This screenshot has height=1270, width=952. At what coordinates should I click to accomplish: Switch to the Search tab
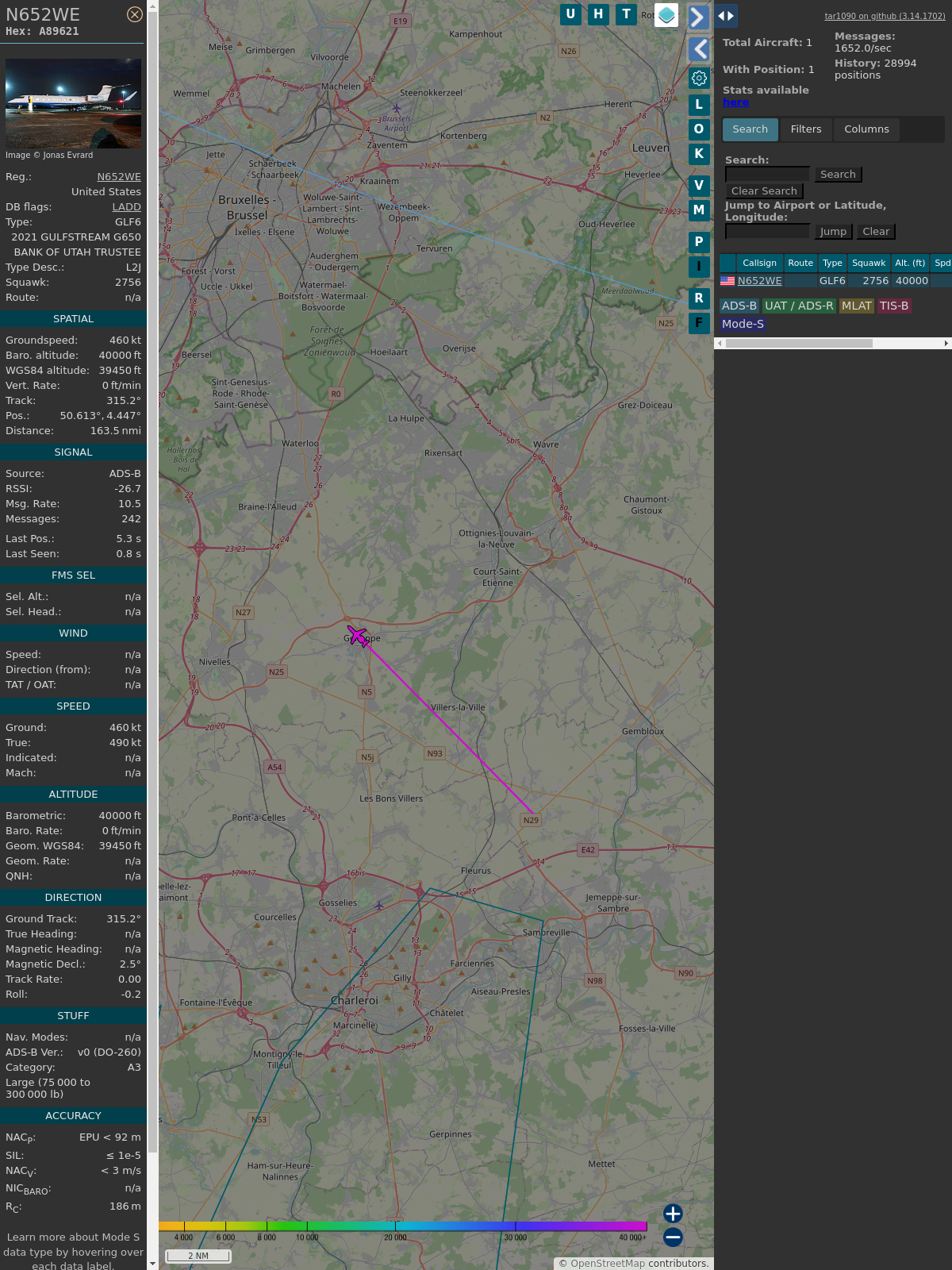[x=750, y=129]
